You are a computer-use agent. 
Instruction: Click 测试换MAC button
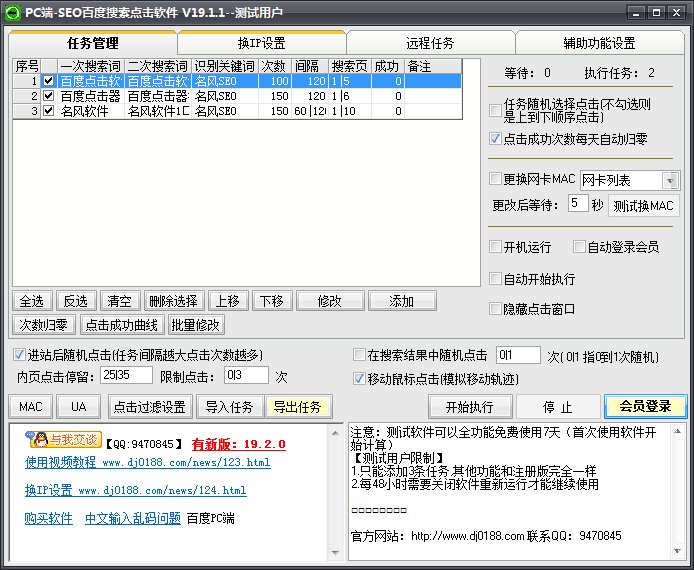tap(644, 205)
